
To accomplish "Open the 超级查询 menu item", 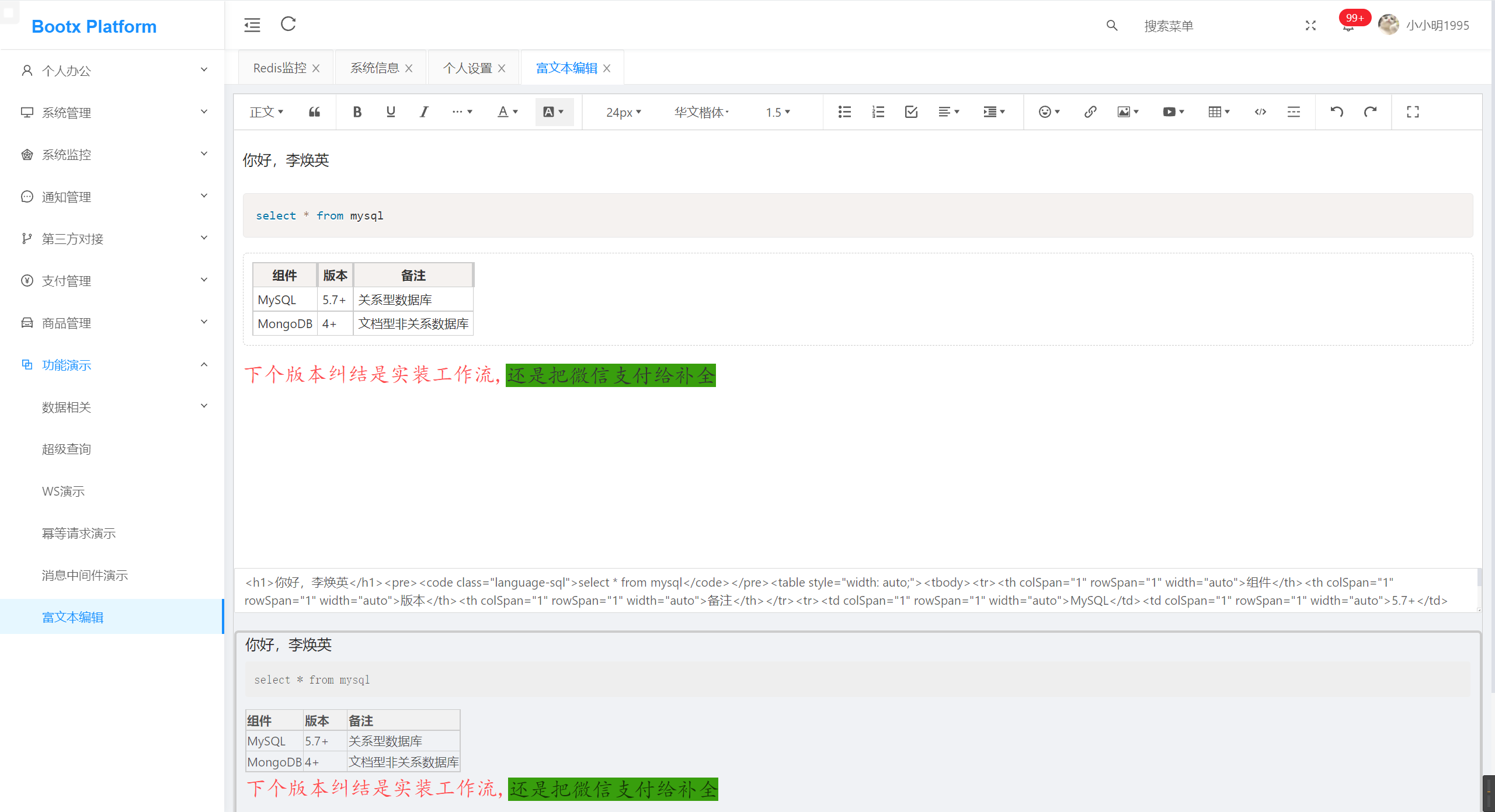I will (67, 449).
